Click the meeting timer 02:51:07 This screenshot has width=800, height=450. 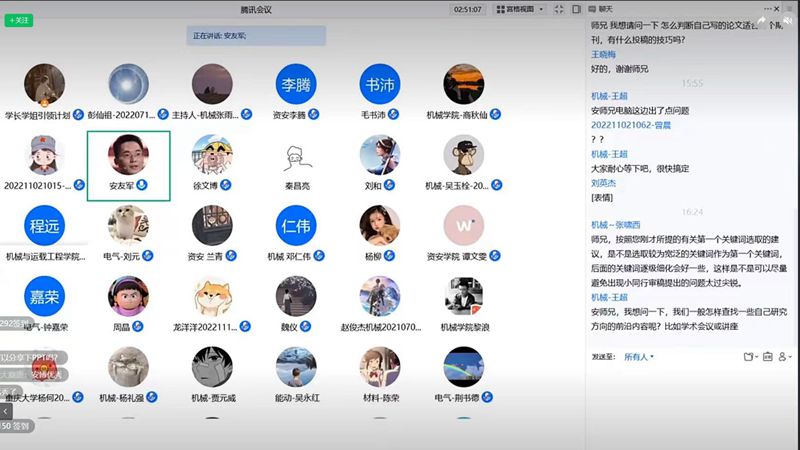click(468, 9)
